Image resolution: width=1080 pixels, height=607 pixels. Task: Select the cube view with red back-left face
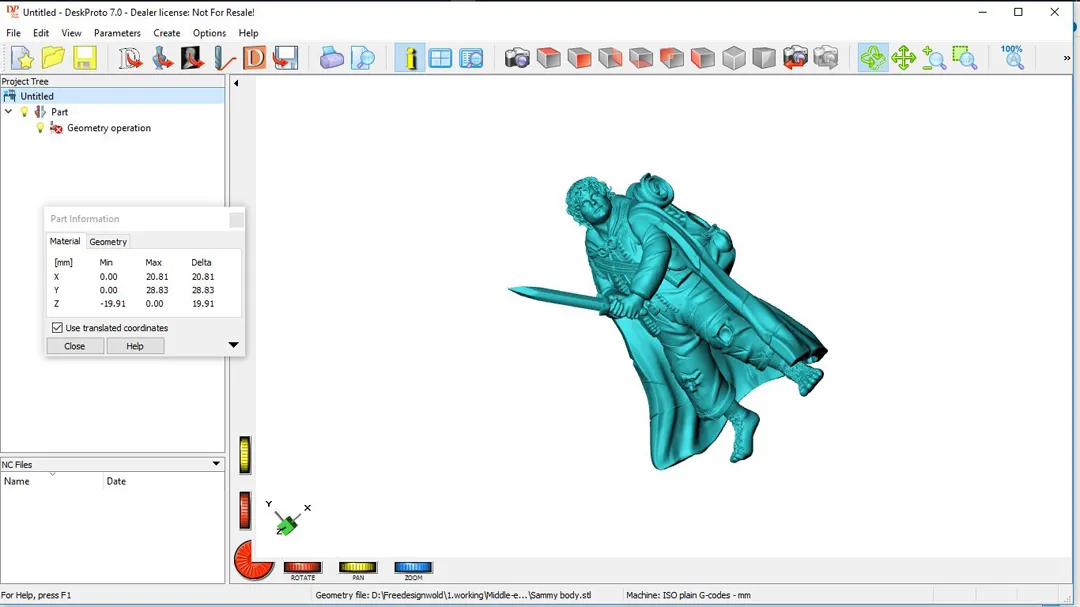click(672, 58)
